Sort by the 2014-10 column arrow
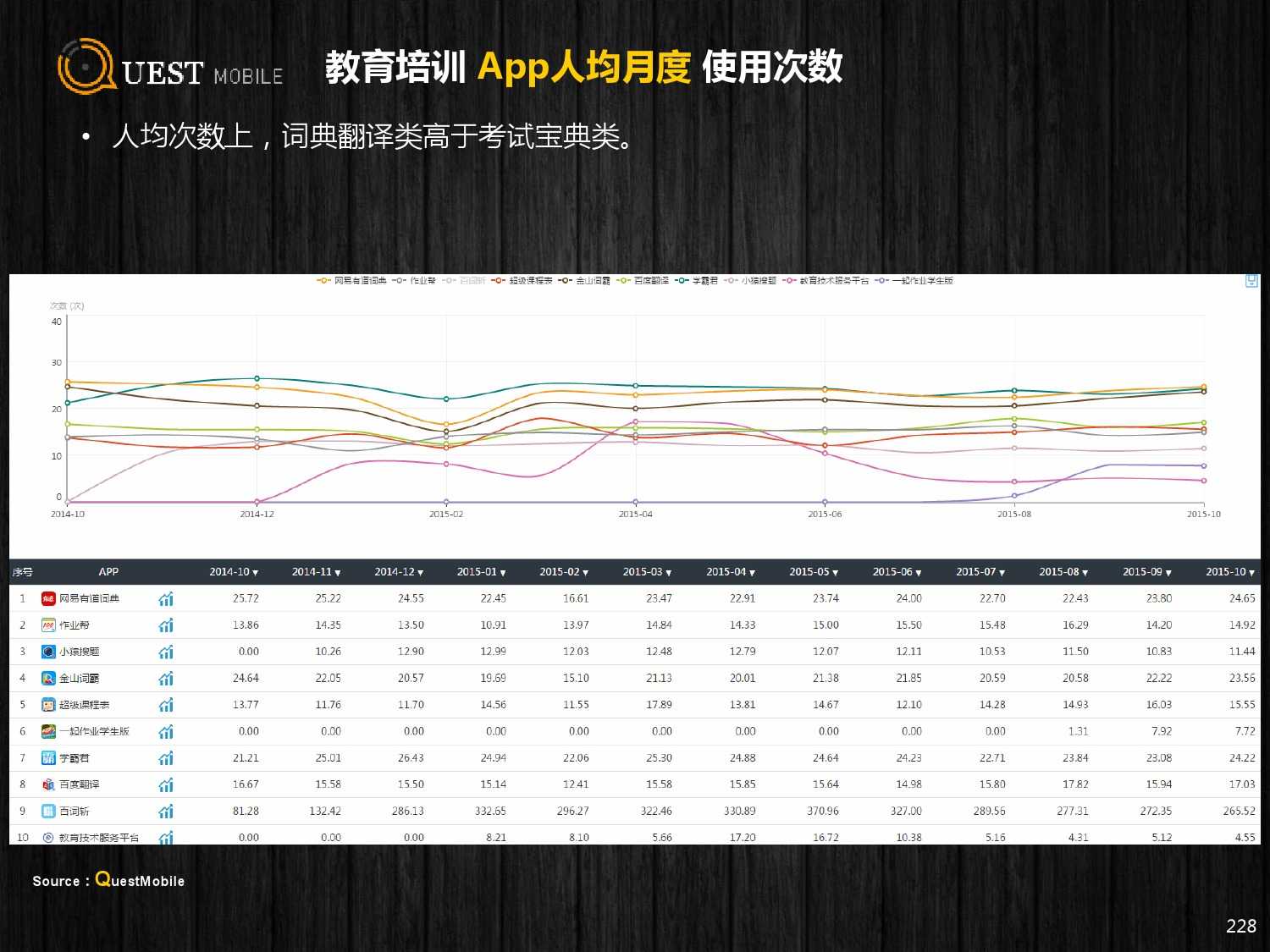1270x952 pixels. tap(256, 573)
